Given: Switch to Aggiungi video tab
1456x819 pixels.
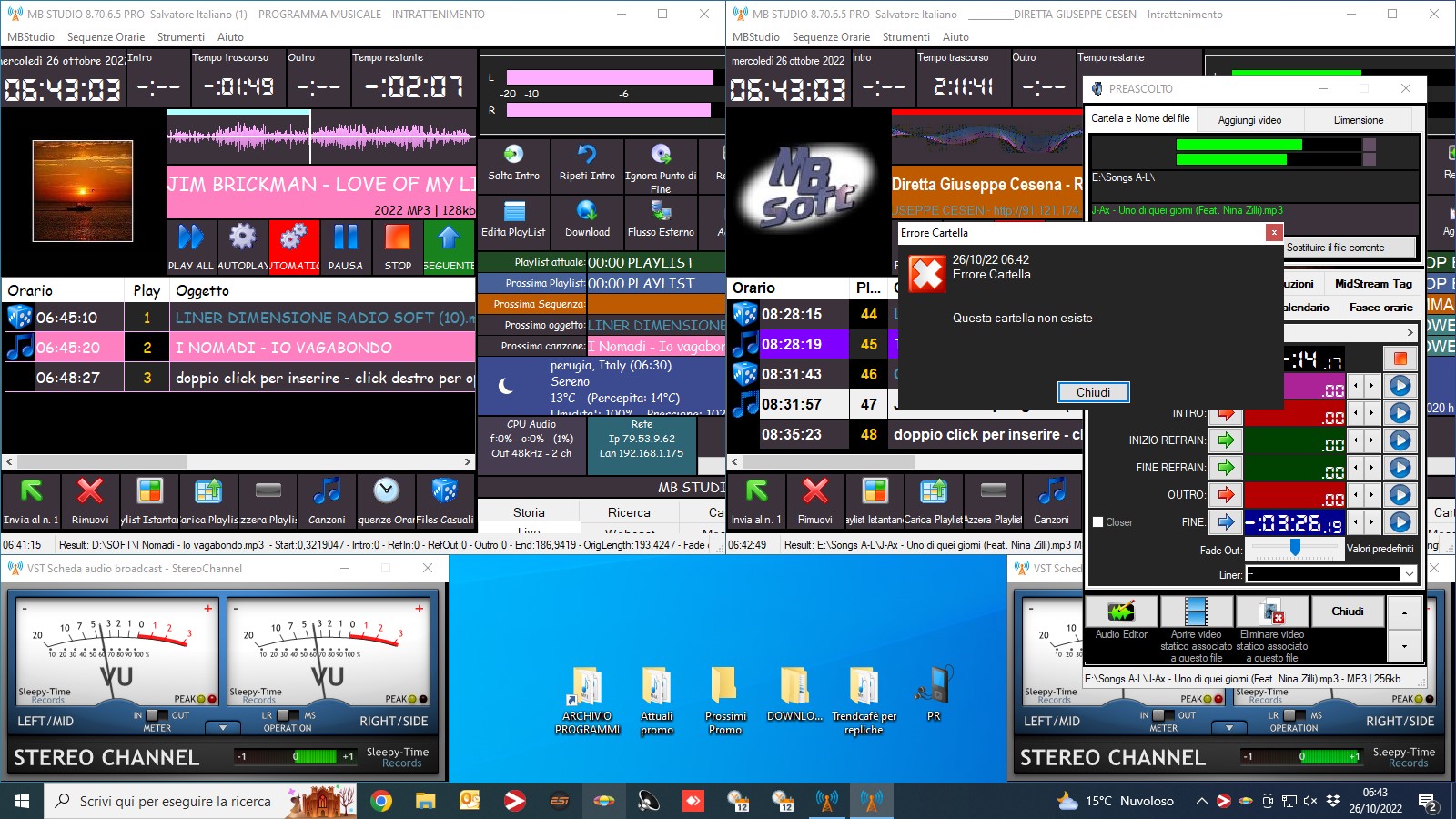Looking at the screenshot, I should (1249, 120).
